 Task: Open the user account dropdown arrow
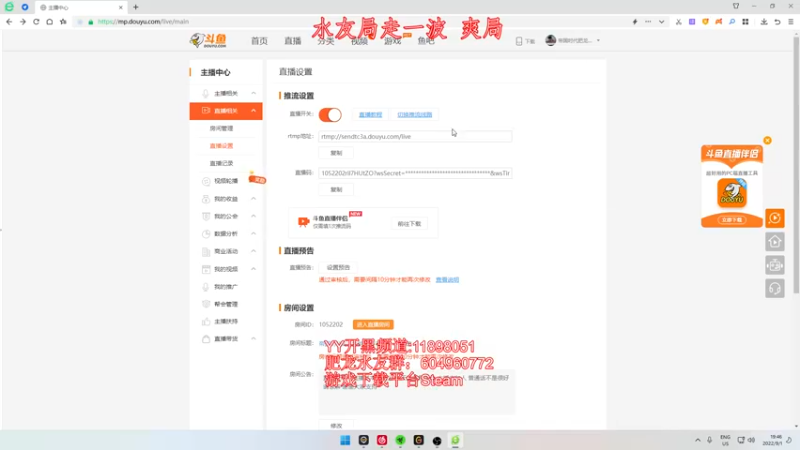point(598,41)
